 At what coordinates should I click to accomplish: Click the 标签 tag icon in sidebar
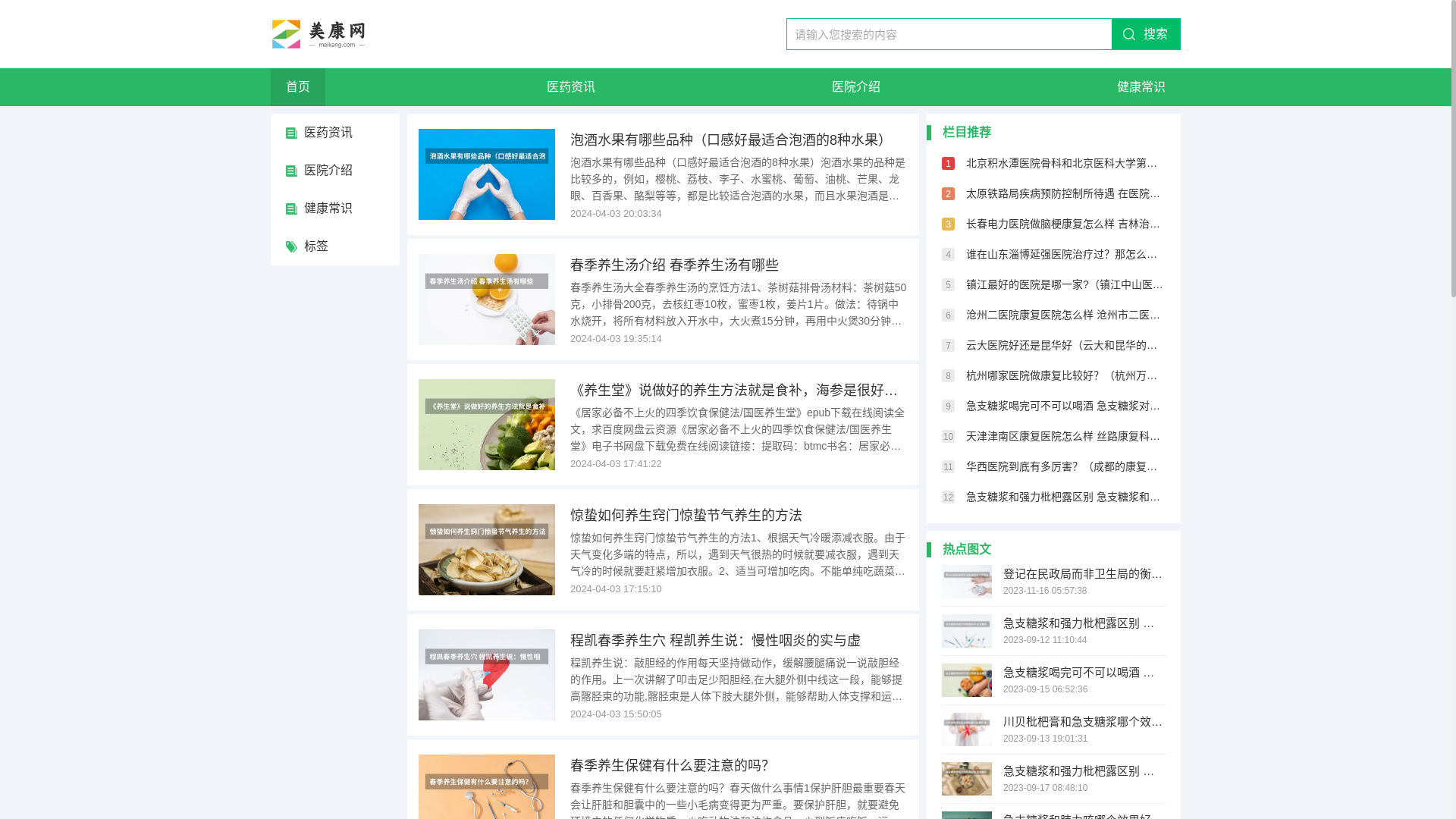point(291,246)
